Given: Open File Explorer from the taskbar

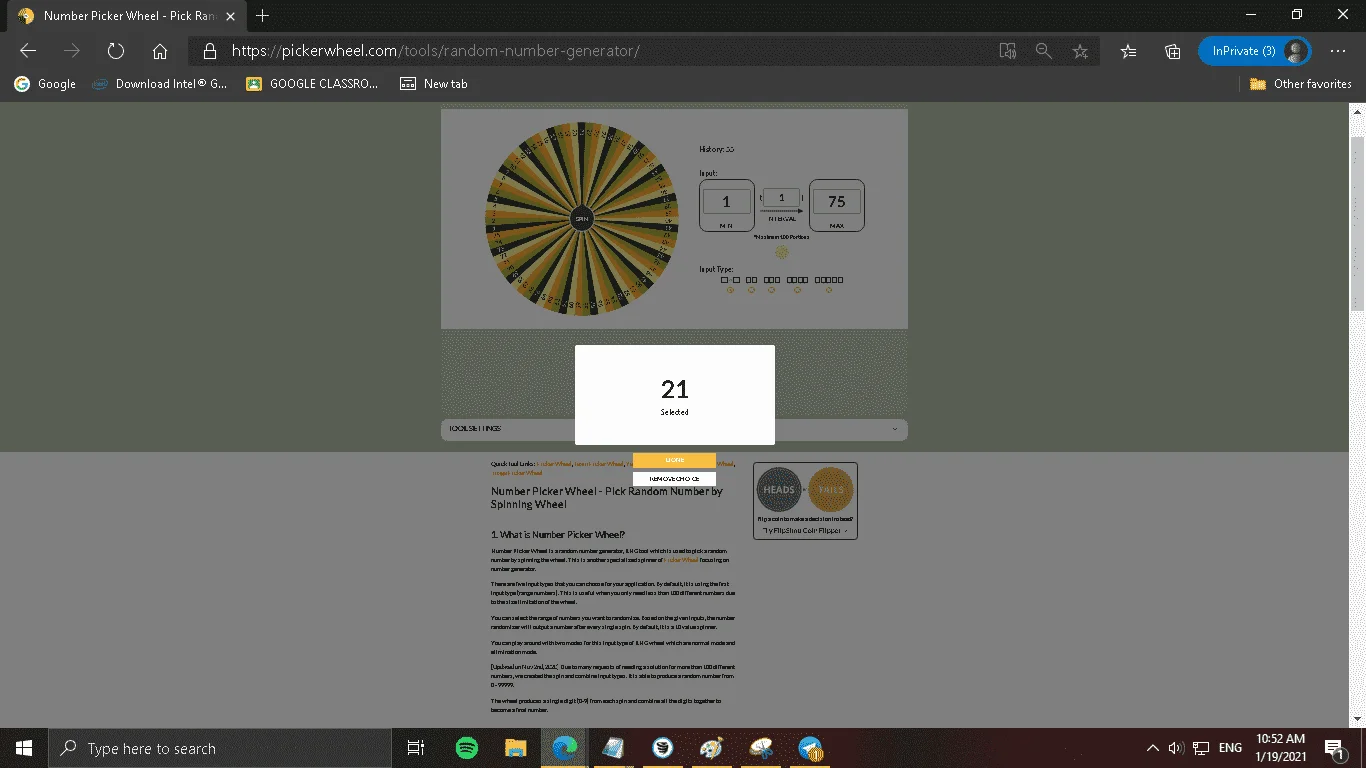Looking at the screenshot, I should point(515,748).
